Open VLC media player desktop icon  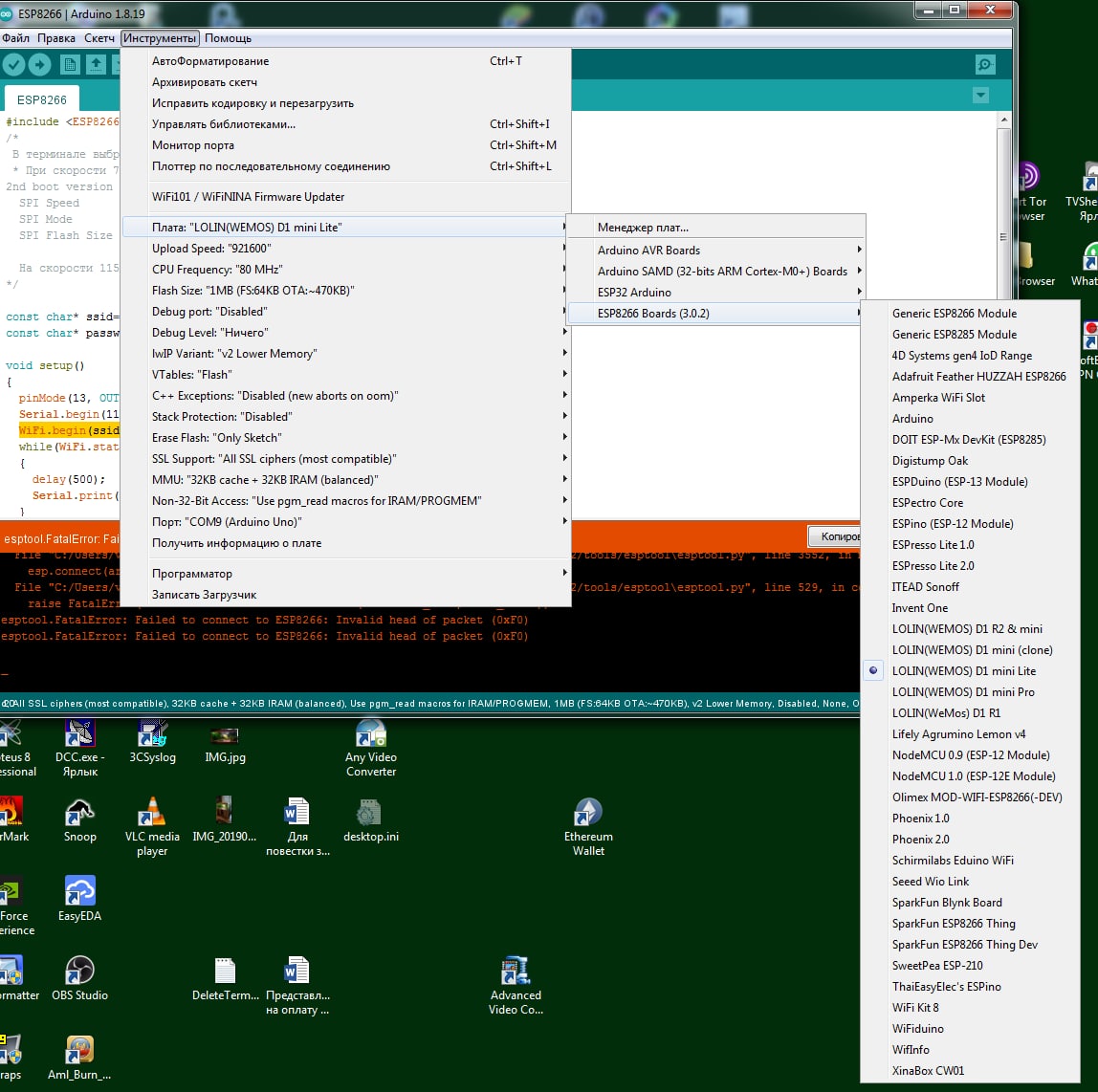pyautogui.click(x=152, y=827)
